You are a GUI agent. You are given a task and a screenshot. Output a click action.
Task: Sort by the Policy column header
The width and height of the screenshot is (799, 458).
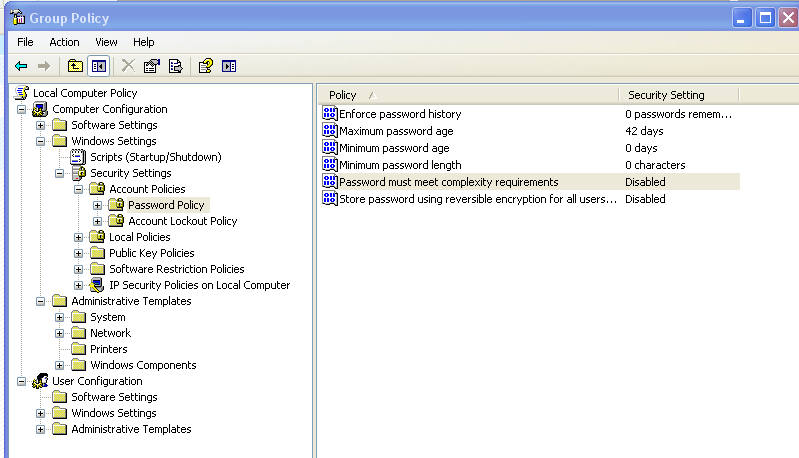coord(468,95)
